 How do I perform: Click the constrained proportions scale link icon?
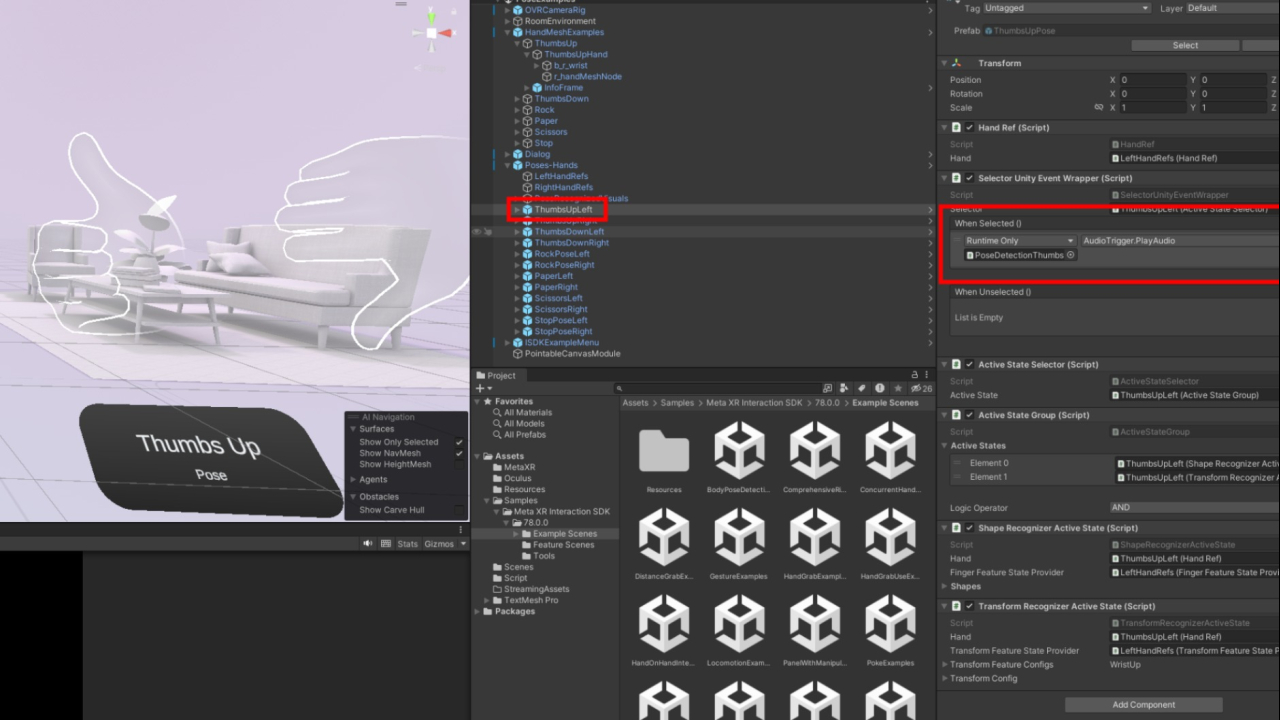pos(1099,108)
